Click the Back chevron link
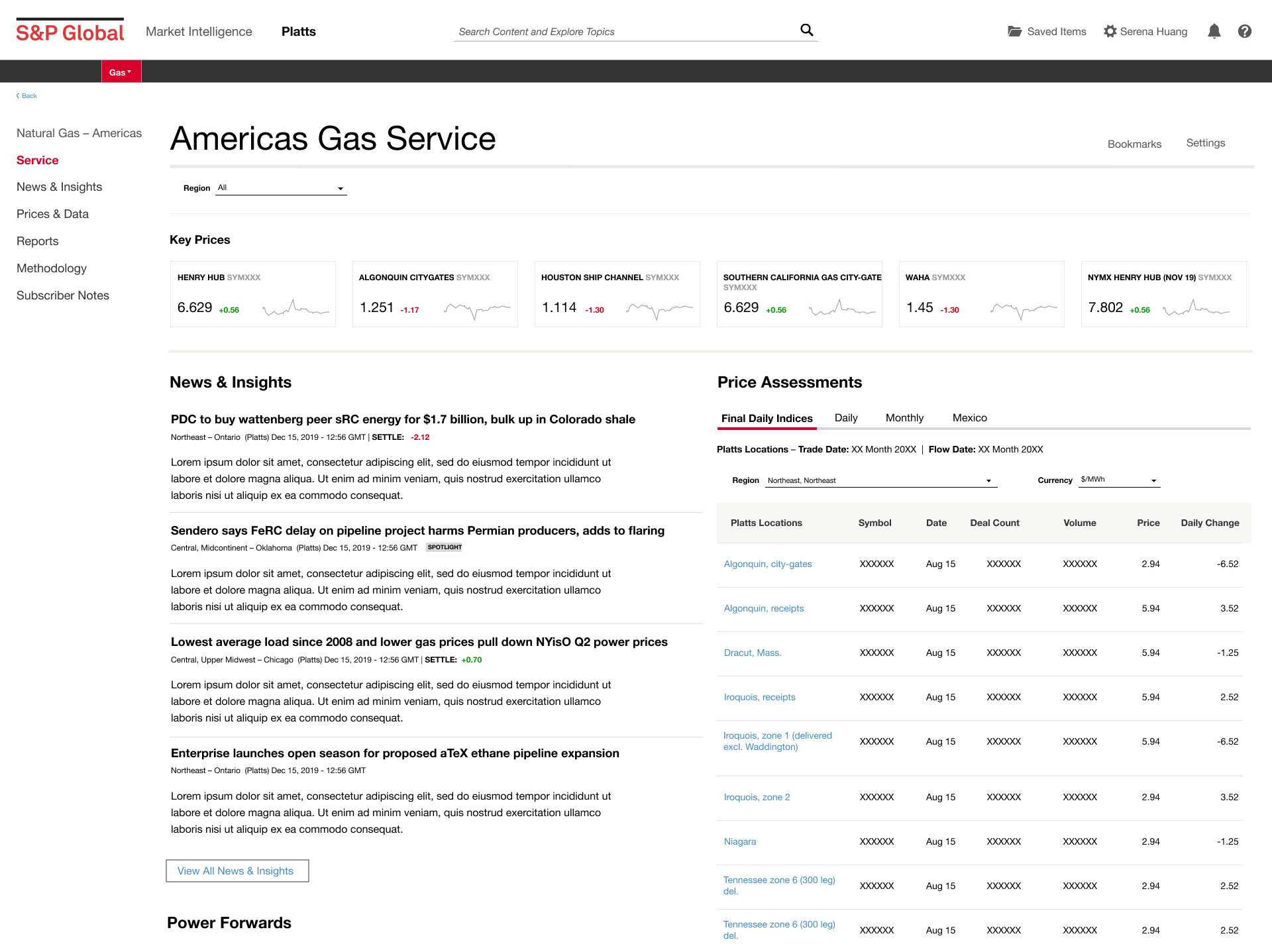Image resolution: width=1272 pixels, height=952 pixels. pos(26,96)
